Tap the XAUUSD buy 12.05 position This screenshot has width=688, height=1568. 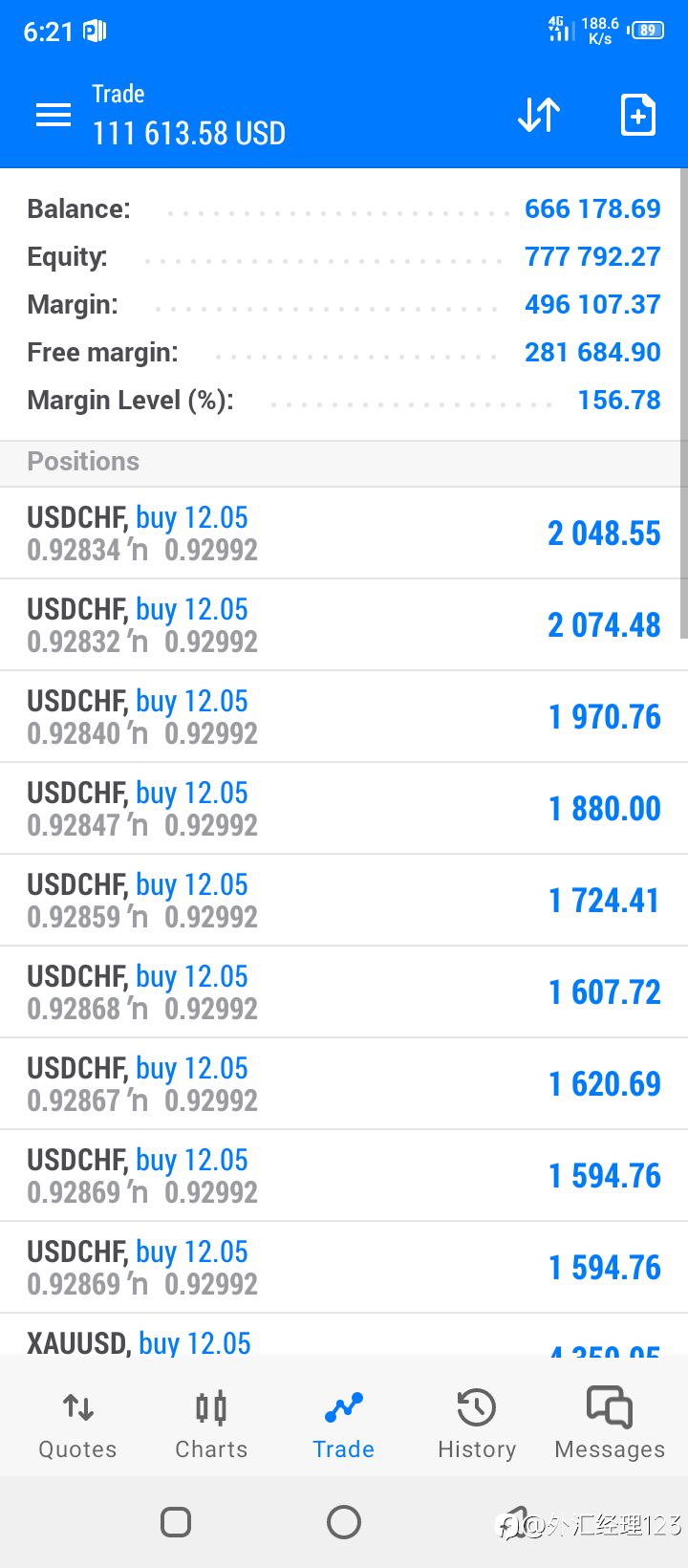coord(344,1336)
